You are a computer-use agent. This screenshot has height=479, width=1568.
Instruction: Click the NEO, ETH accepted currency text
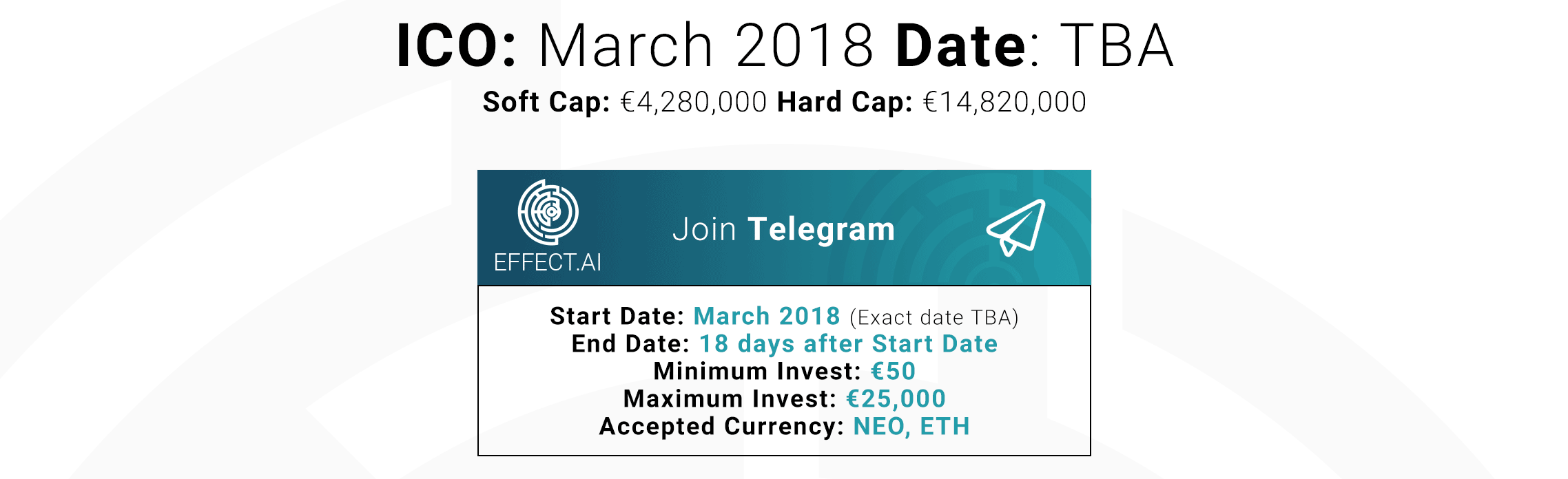click(911, 426)
